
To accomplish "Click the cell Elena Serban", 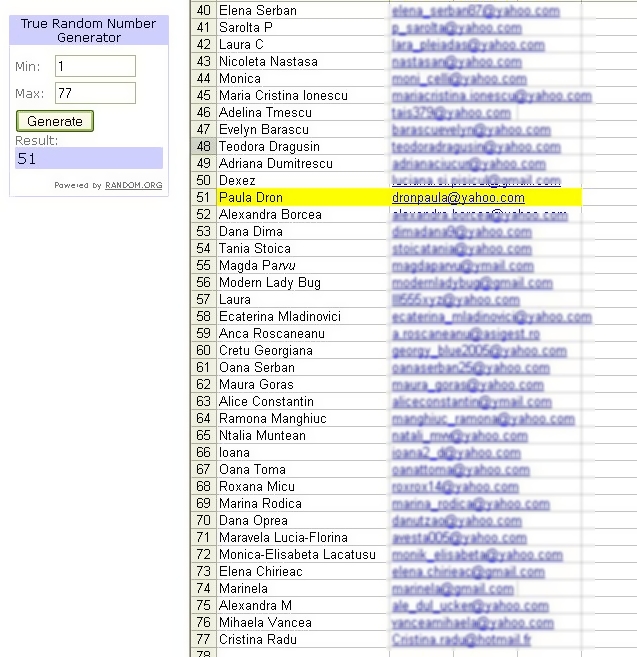I will (x=303, y=10).
